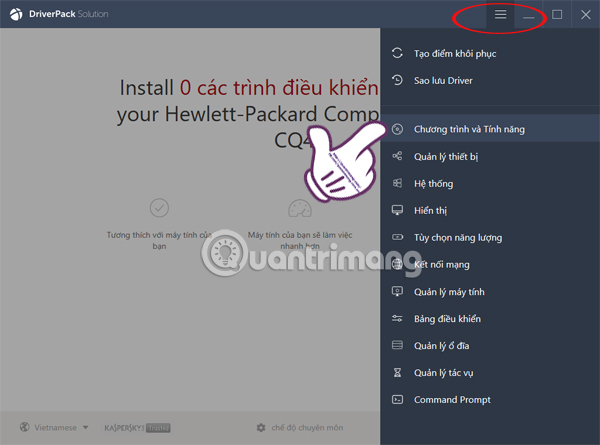Open Quản lý tác vụ entry
The height and width of the screenshot is (445, 600).
[x=490, y=373]
